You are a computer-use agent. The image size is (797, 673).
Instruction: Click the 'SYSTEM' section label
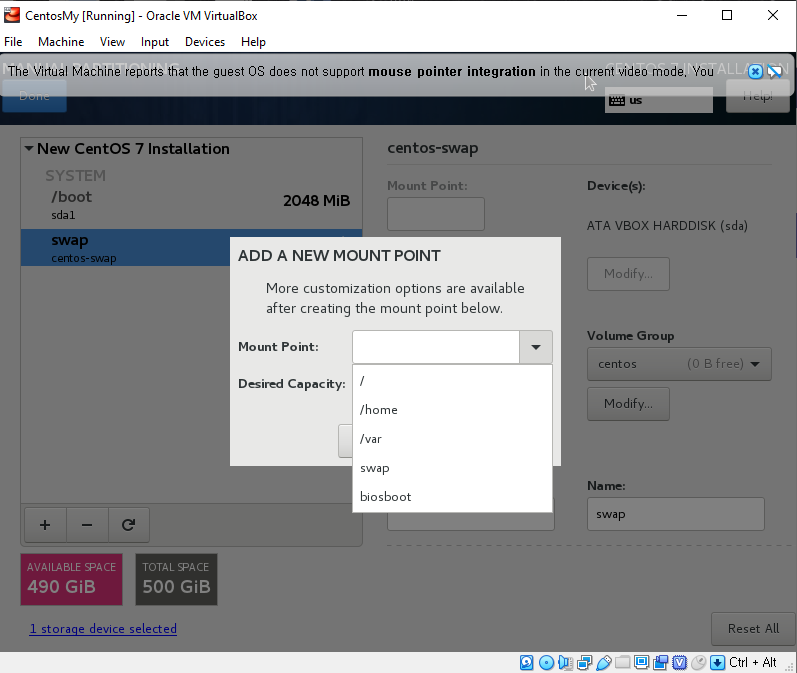click(x=75, y=176)
